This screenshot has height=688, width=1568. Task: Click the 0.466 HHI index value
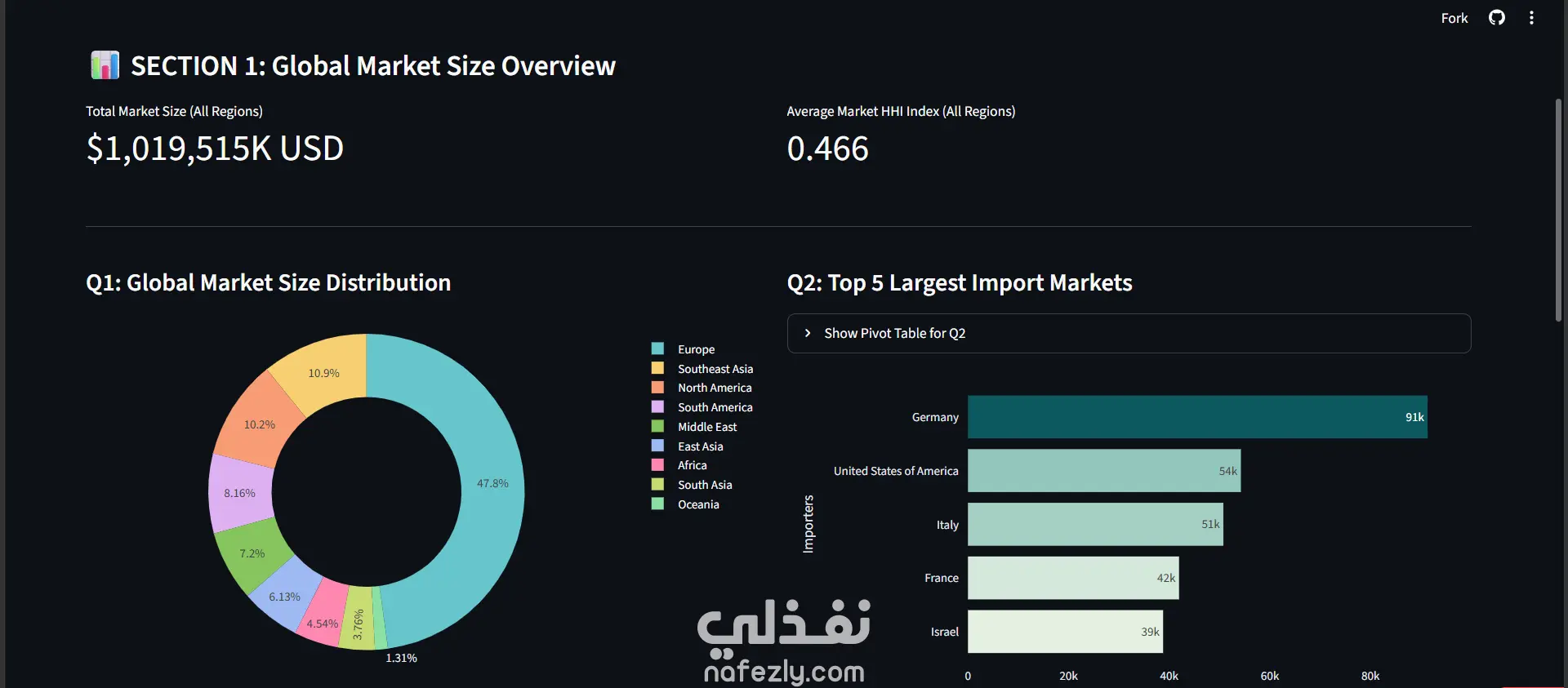coord(827,149)
